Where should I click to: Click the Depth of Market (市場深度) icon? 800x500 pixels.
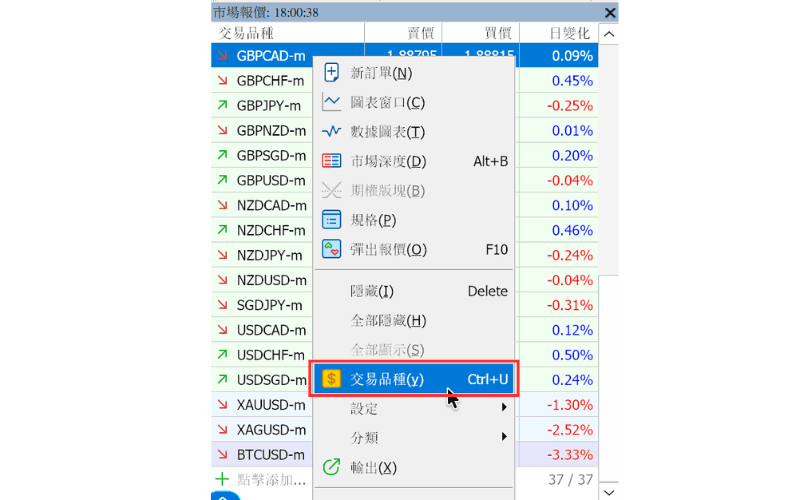331,161
